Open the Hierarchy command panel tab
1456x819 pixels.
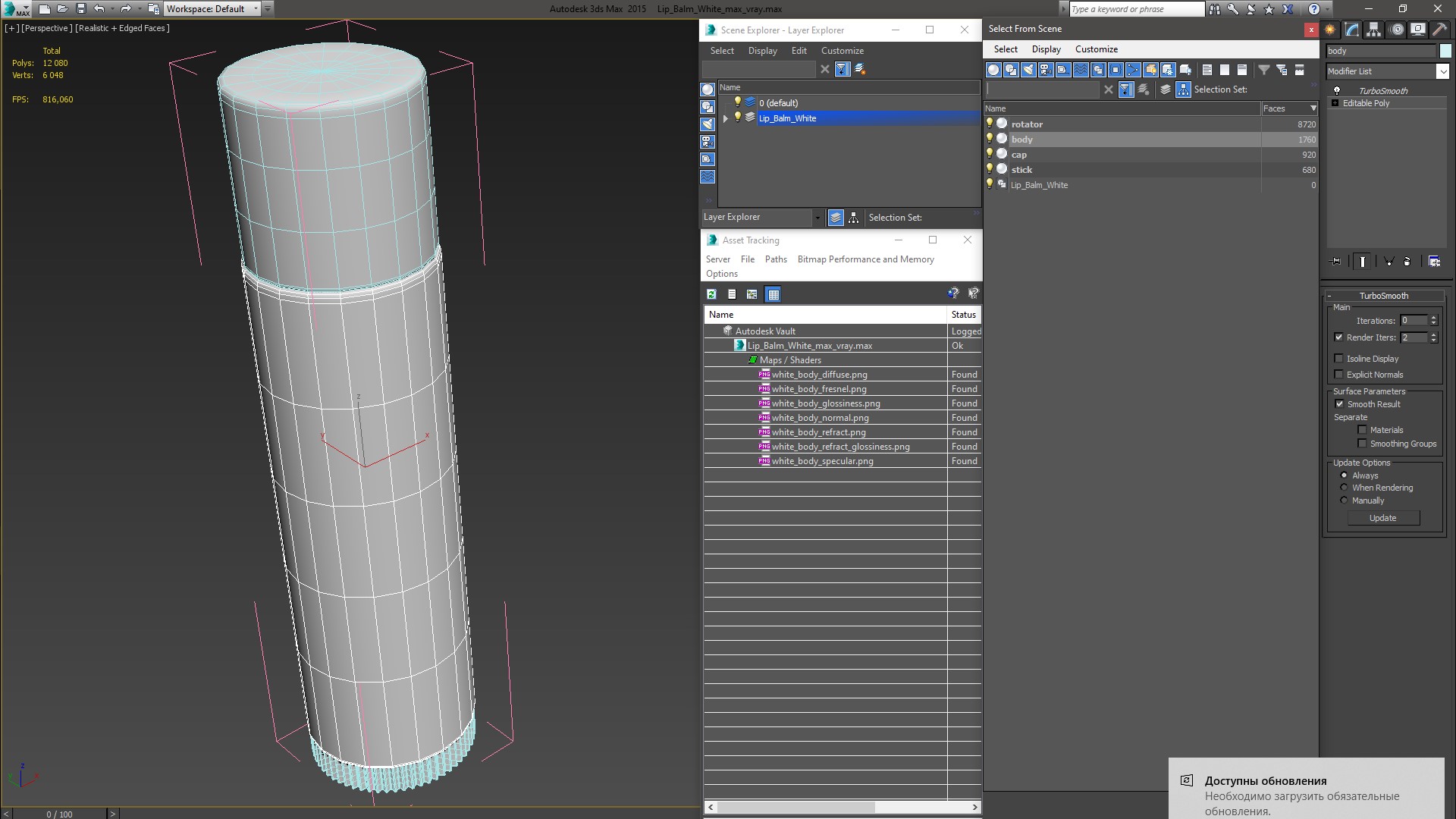pos(1374,30)
